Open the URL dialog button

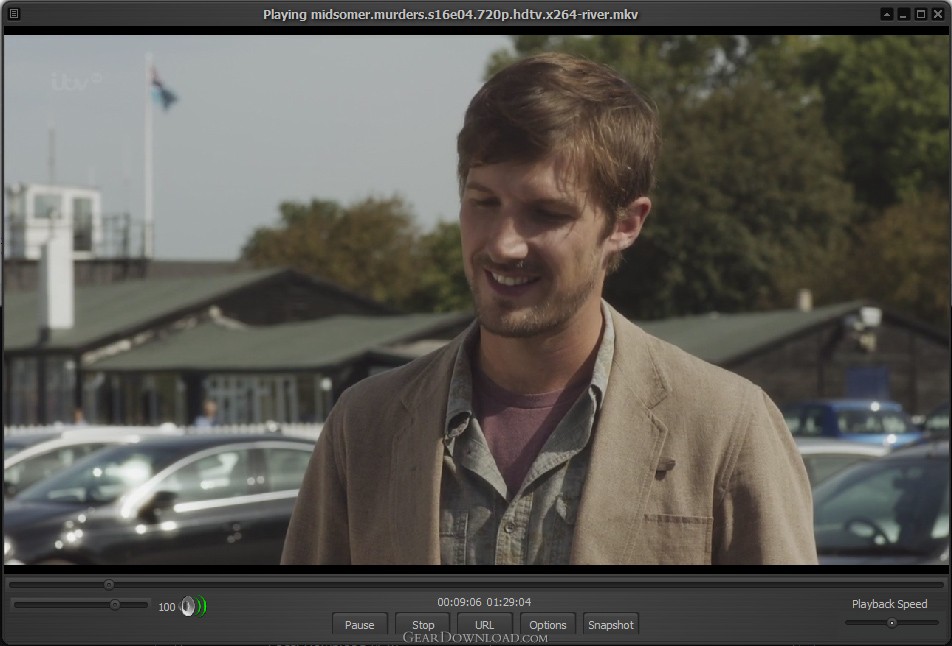[484, 625]
